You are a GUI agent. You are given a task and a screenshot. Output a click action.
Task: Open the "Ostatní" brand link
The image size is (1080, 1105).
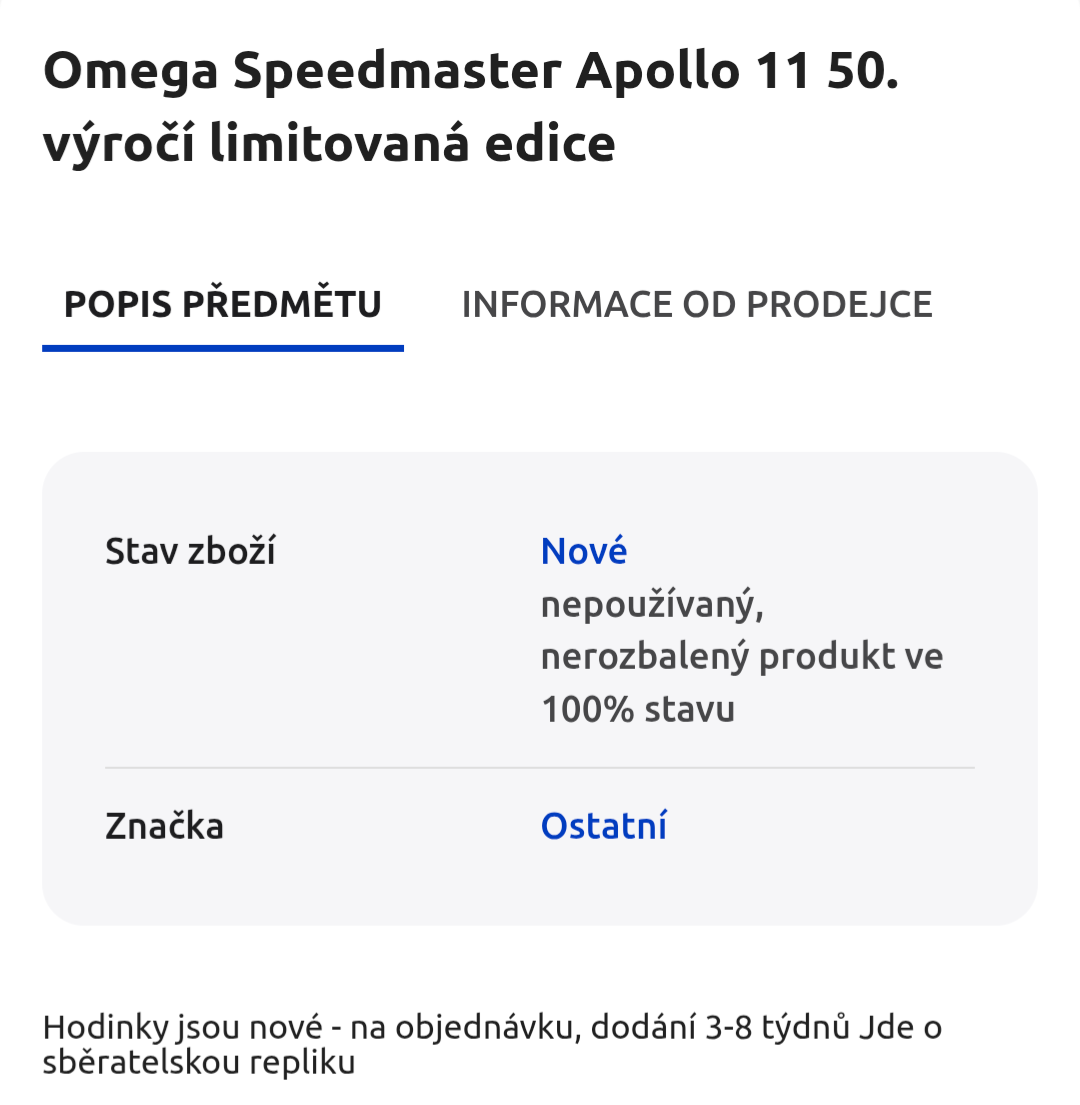point(604,827)
